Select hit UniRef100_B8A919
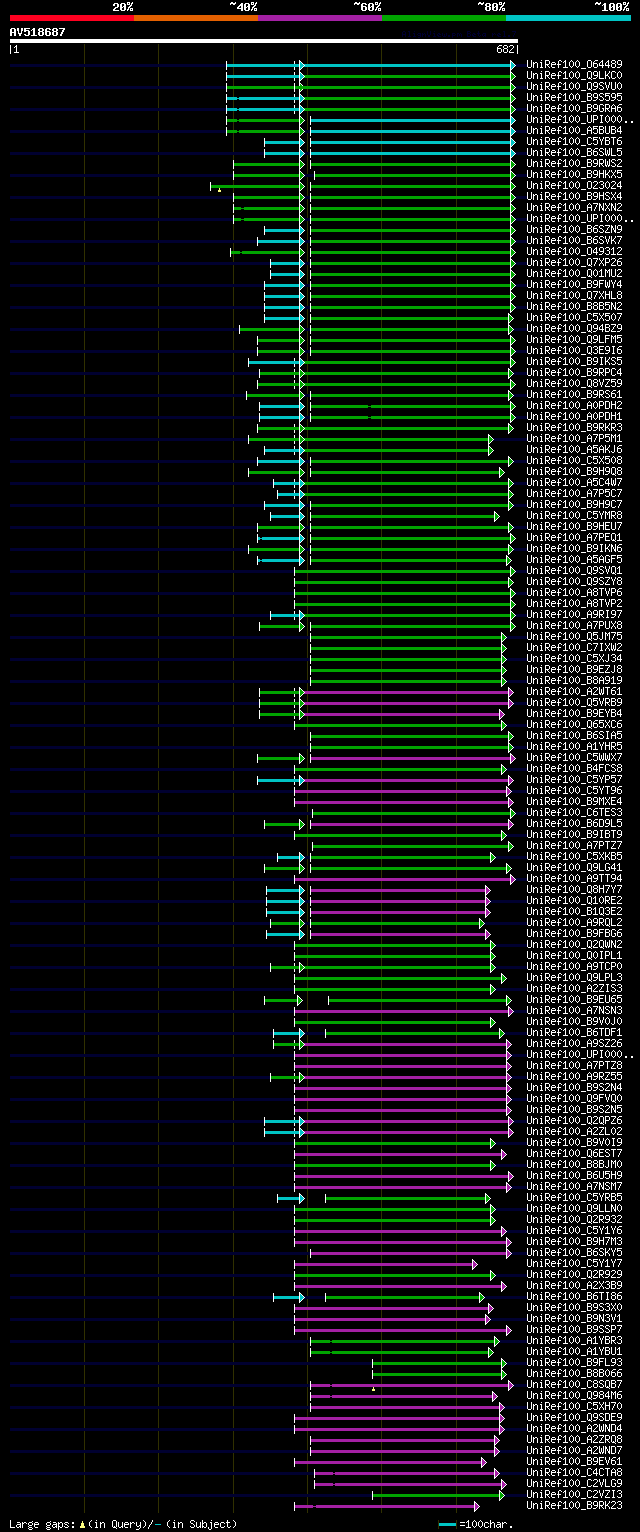Screen dimensions: 640x1532 (574, 680)
